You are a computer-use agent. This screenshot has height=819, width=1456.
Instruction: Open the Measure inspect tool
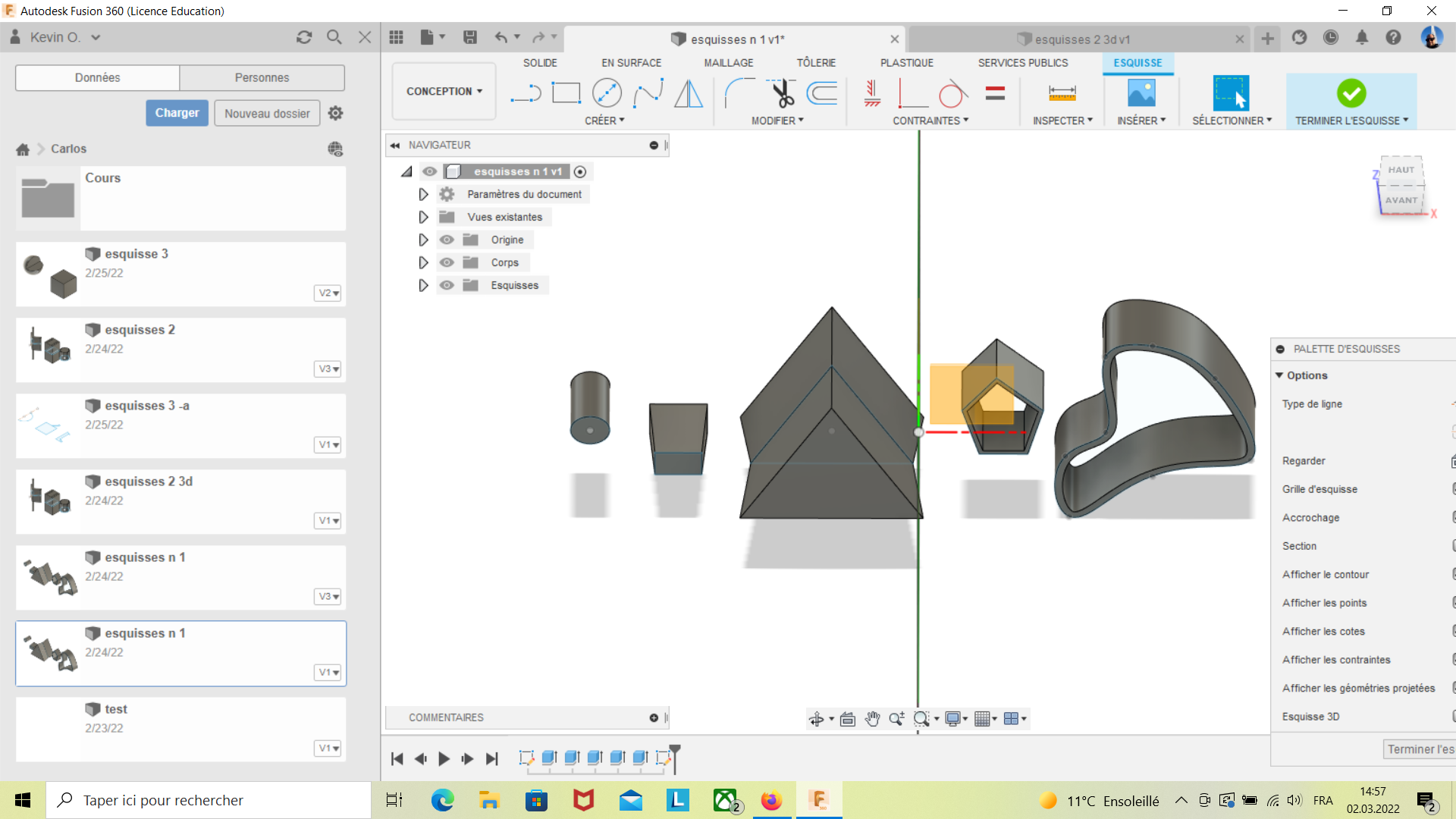[1062, 93]
